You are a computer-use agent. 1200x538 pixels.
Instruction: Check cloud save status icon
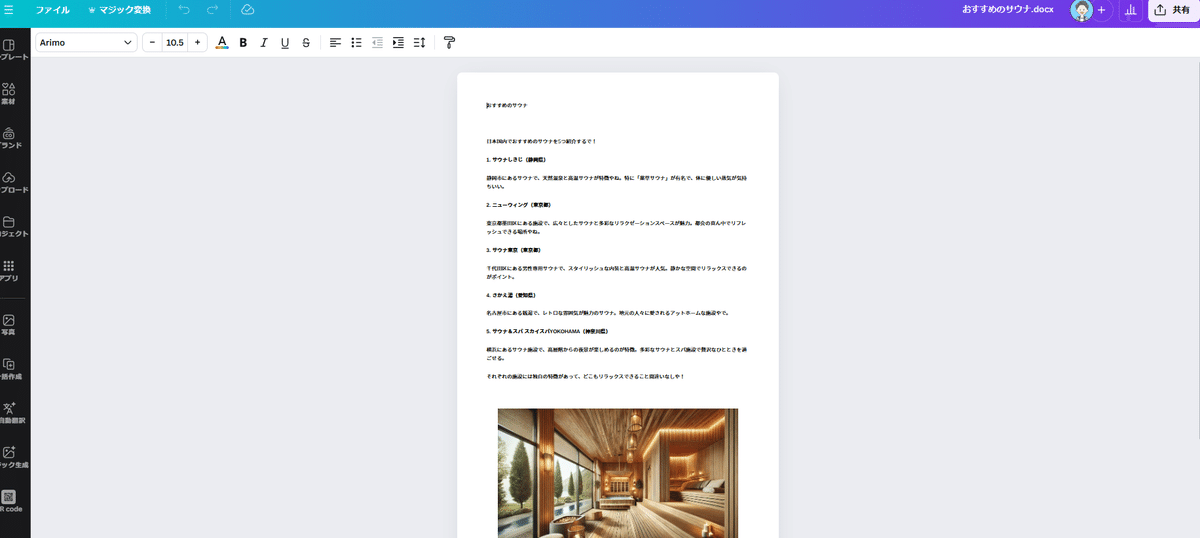tap(248, 9)
